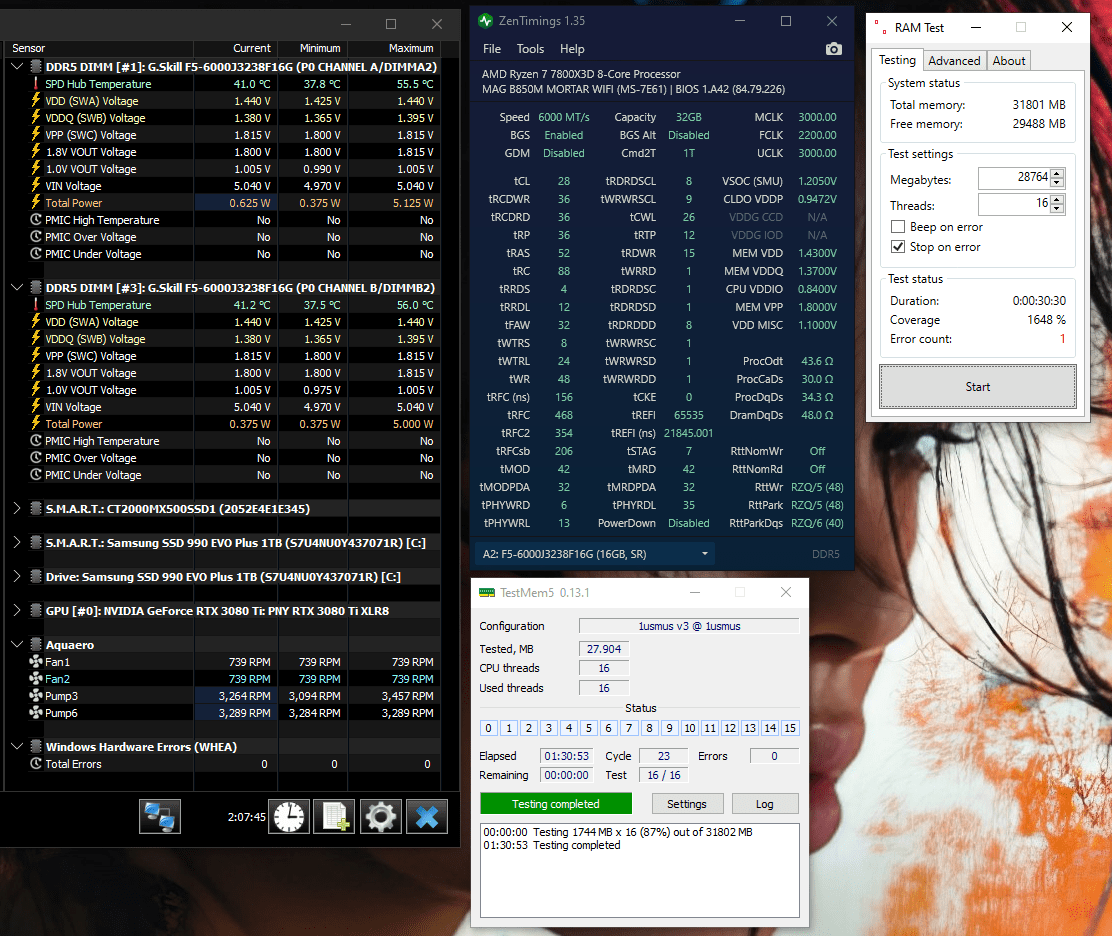Click the DIMM #3 memory chip icon
Screen dimensions: 1112x936
[35, 287]
